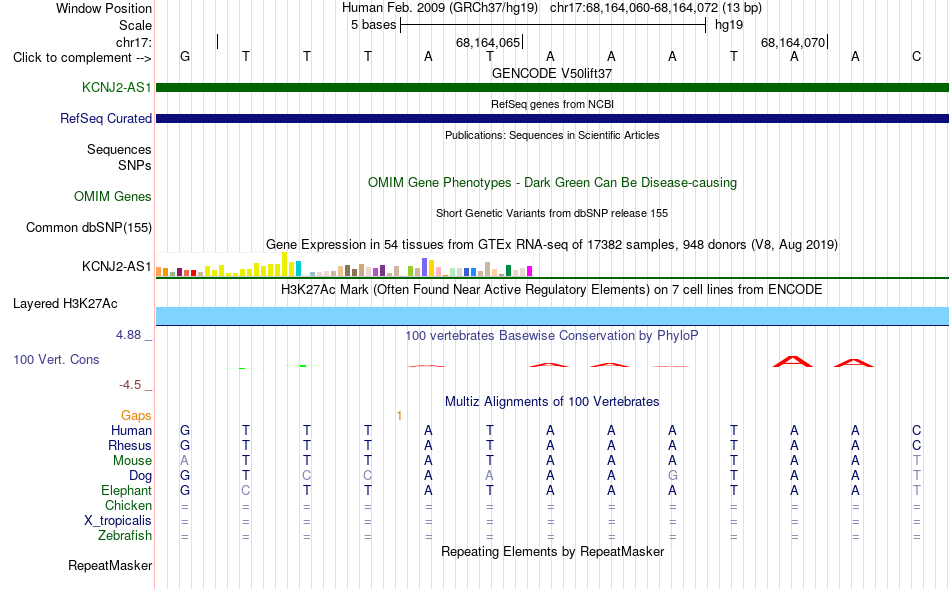The height and width of the screenshot is (589, 950).
Task: Click 'Repeating Elements by RepeatMasker' title
Action: (x=552, y=551)
